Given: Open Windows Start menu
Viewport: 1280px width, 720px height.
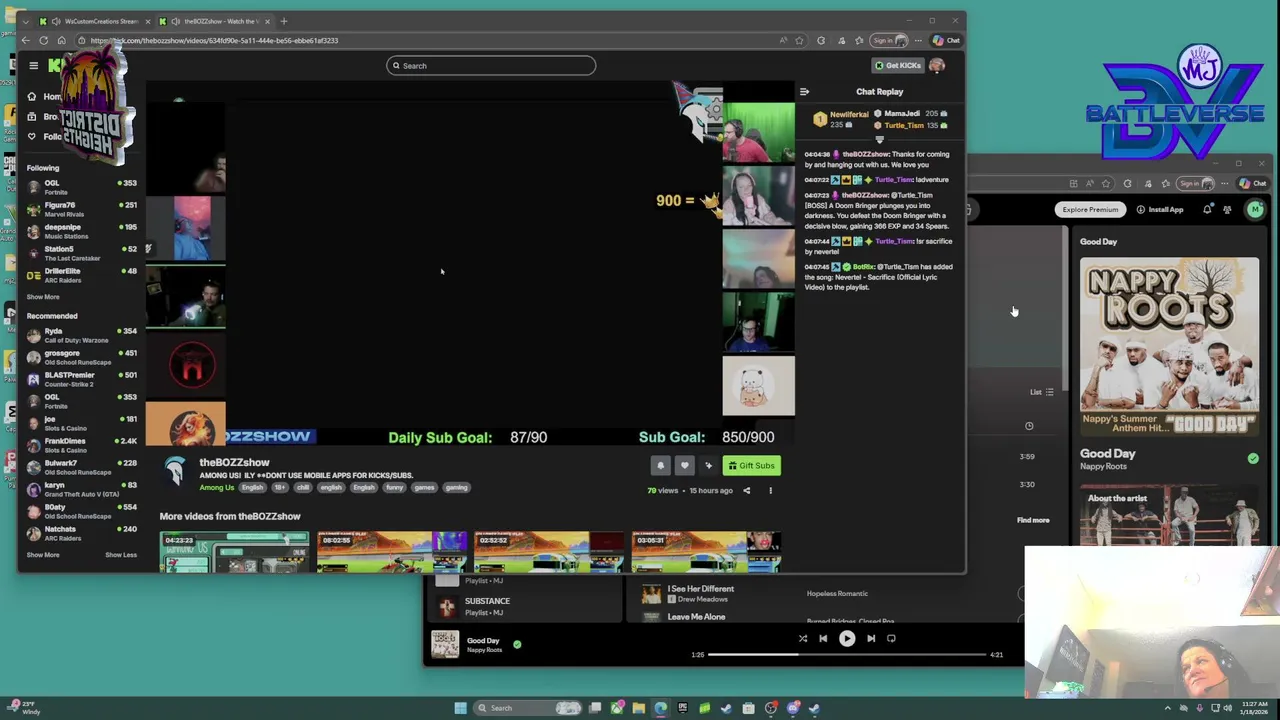Looking at the screenshot, I should click(460, 708).
